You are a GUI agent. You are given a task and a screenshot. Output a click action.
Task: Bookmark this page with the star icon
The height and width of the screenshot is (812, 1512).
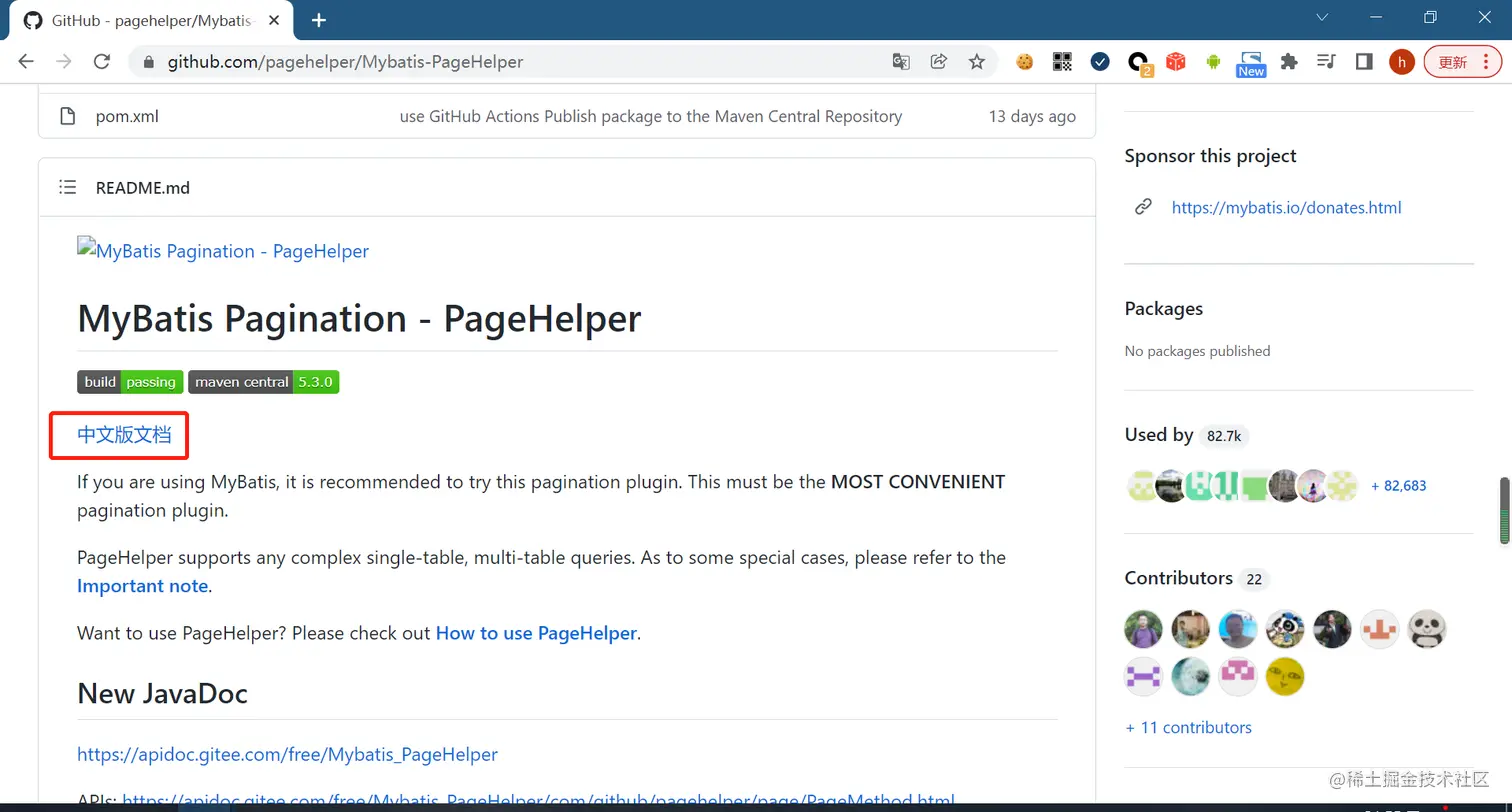tap(977, 62)
